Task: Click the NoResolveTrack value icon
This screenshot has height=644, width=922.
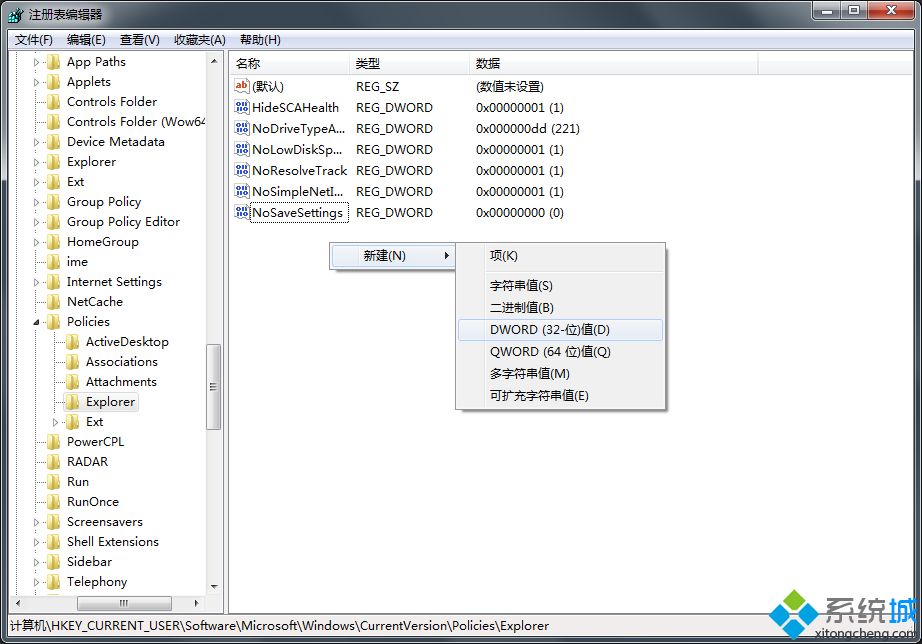Action: pyautogui.click(x=242, y=171)
